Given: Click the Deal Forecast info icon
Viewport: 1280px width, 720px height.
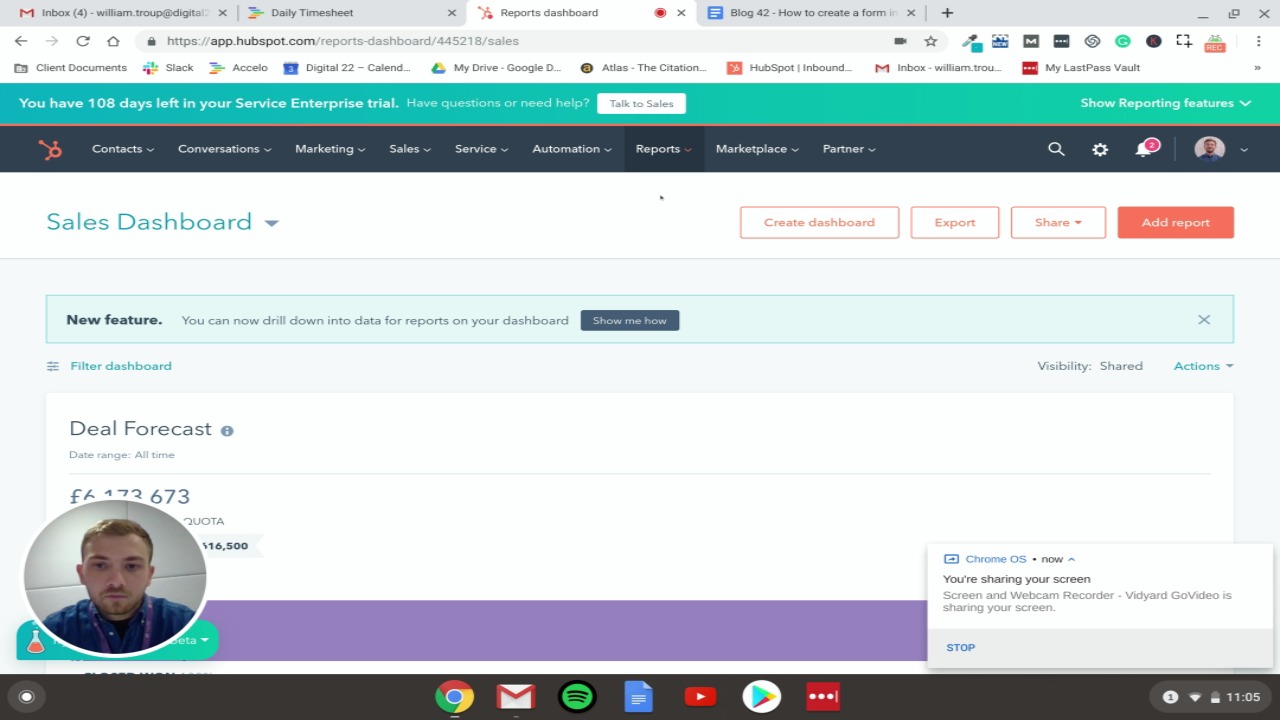Looking at the screenshot, I should click(x=226, y=429).
